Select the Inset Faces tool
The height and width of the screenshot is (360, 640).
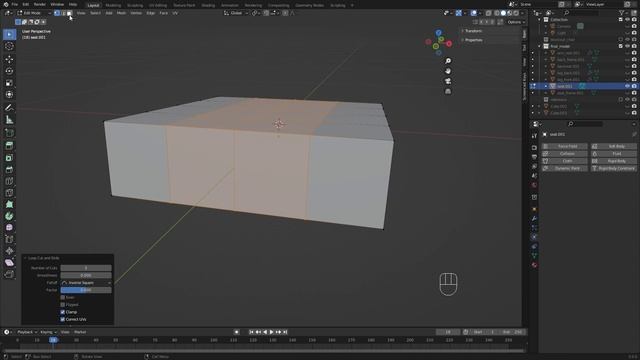pyautogui.click(x=9, y=158)
